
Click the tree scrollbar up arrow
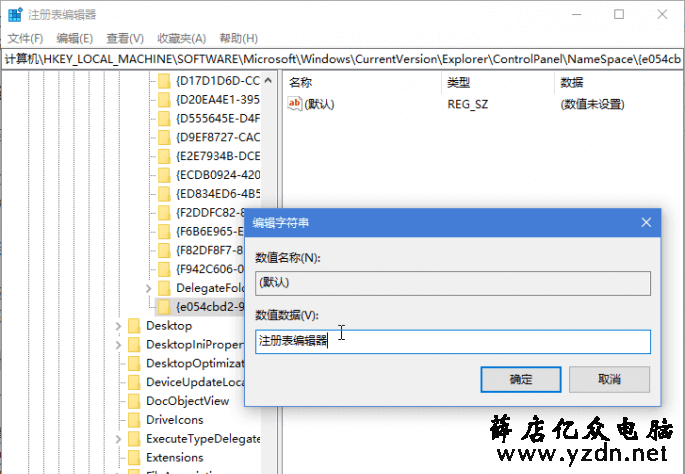coord(268,80)
